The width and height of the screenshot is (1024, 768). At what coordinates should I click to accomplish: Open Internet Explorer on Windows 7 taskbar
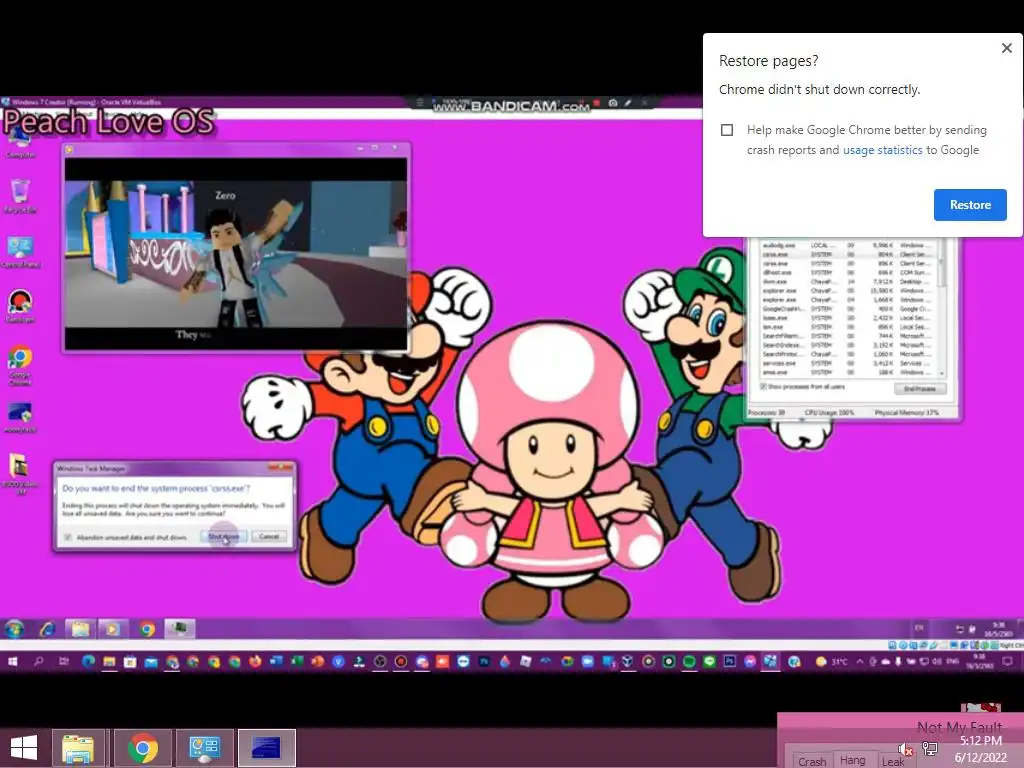click(47, 629)
